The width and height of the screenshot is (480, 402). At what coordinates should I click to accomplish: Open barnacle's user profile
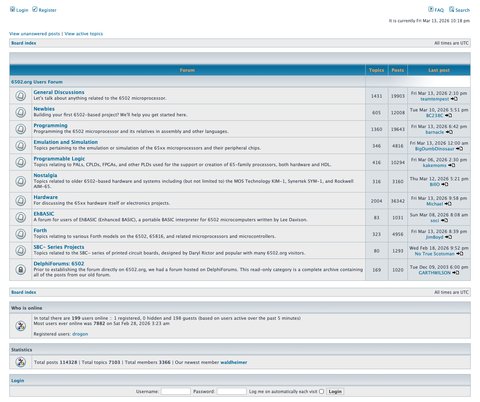tap(435, 132)
